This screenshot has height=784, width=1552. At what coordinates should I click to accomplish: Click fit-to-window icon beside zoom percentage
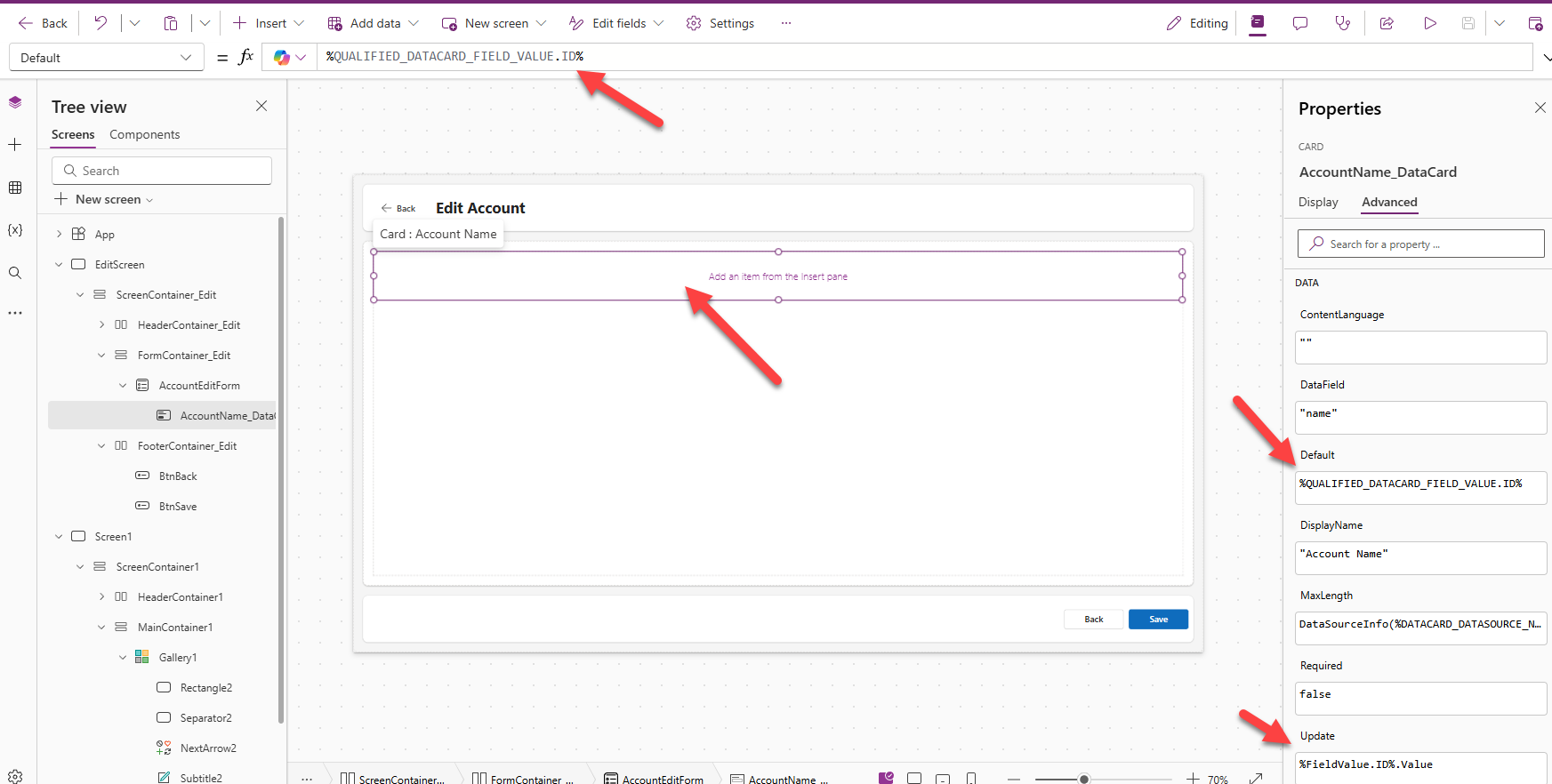[x=1256, y=779]
